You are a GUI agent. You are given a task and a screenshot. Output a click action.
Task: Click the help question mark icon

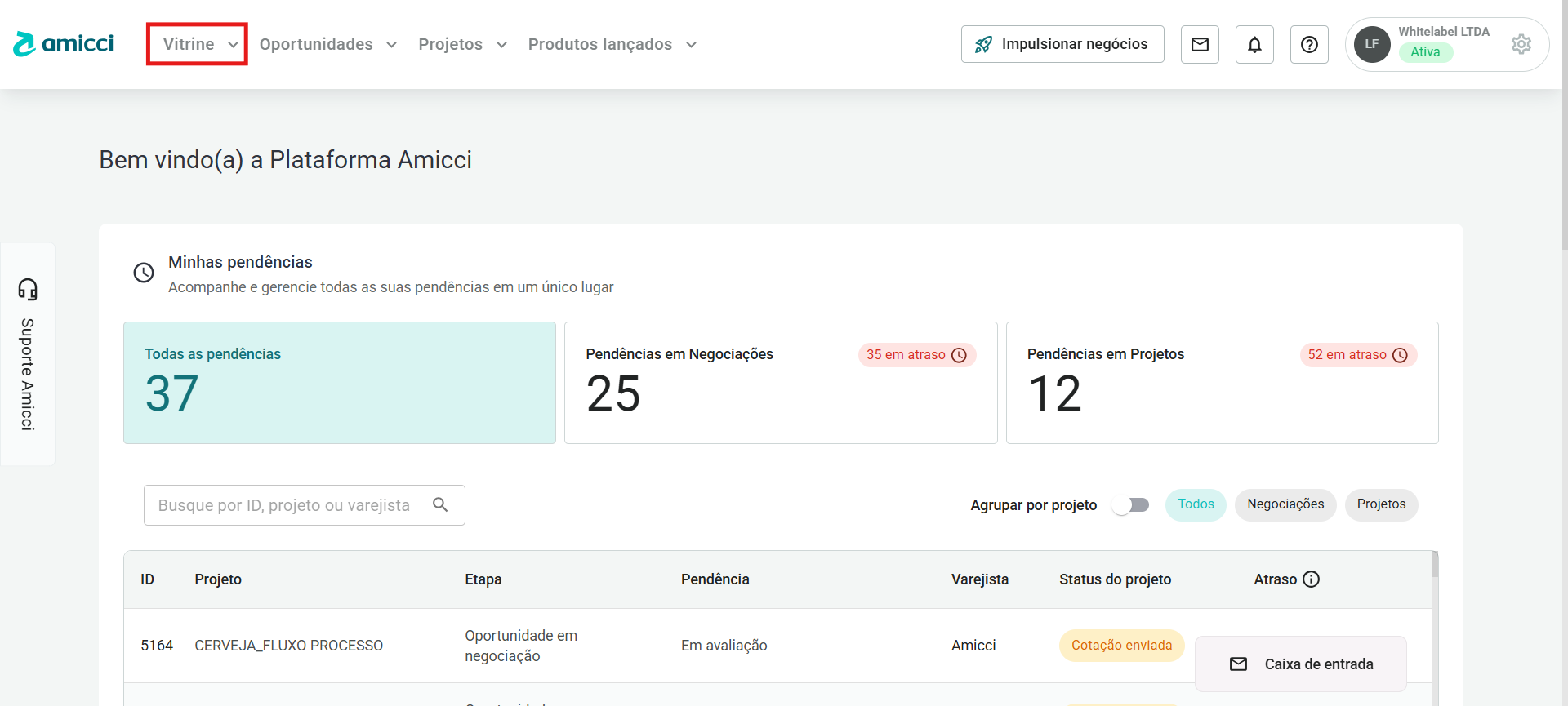(x=1309, y=44)
